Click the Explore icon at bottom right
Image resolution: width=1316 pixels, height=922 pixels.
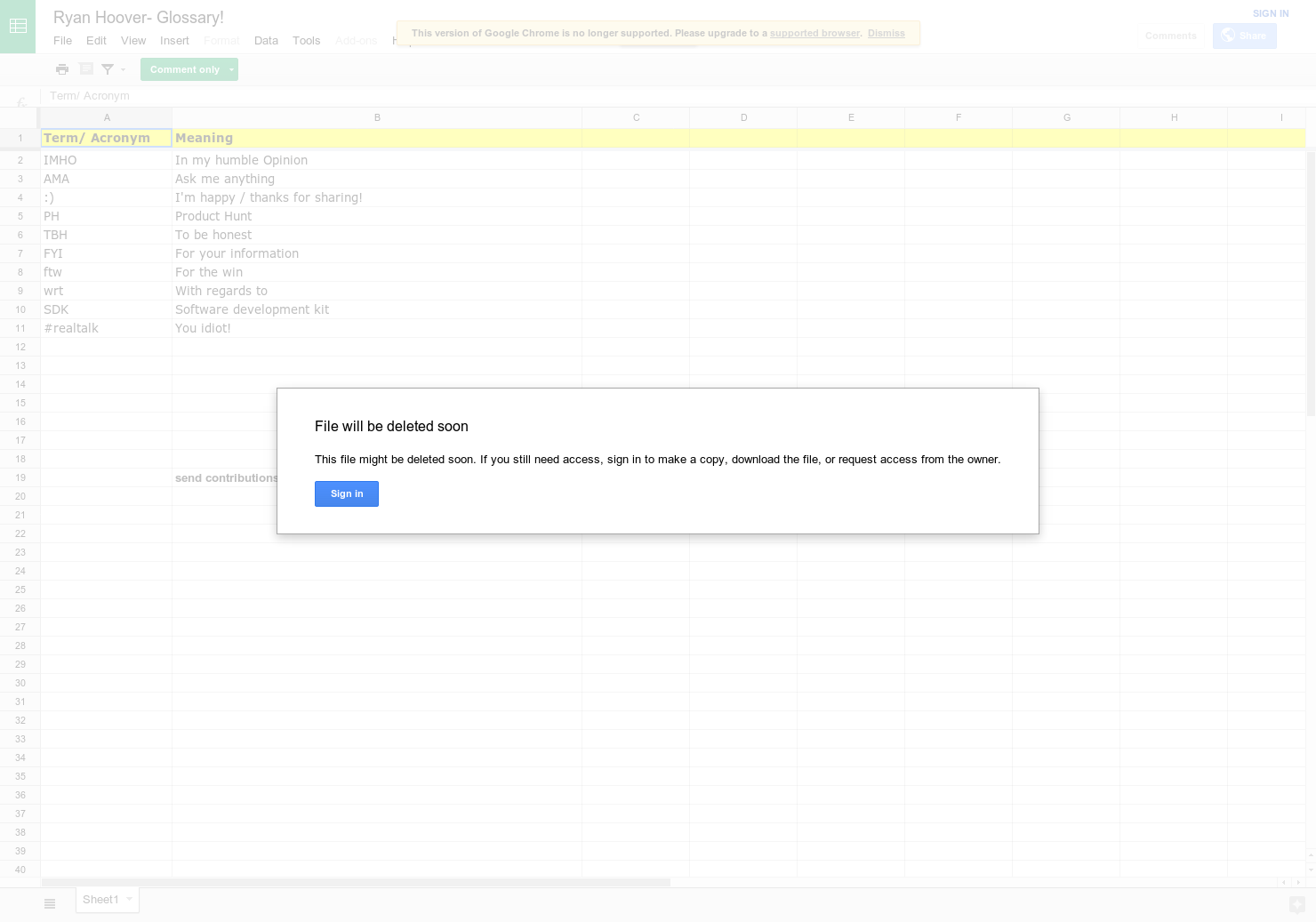click(x=1297, y=904)
